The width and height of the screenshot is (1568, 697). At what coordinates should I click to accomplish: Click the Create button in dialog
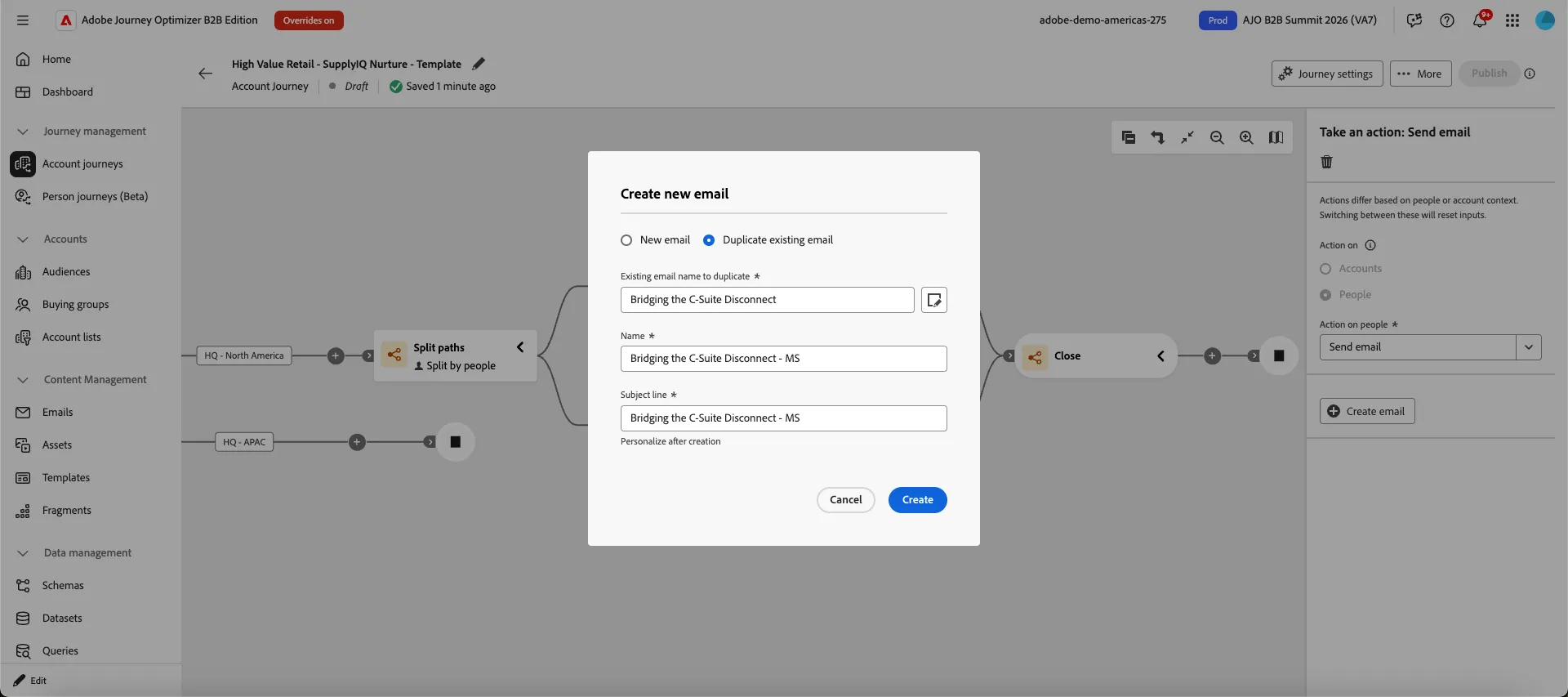click(x=917, y=500)
